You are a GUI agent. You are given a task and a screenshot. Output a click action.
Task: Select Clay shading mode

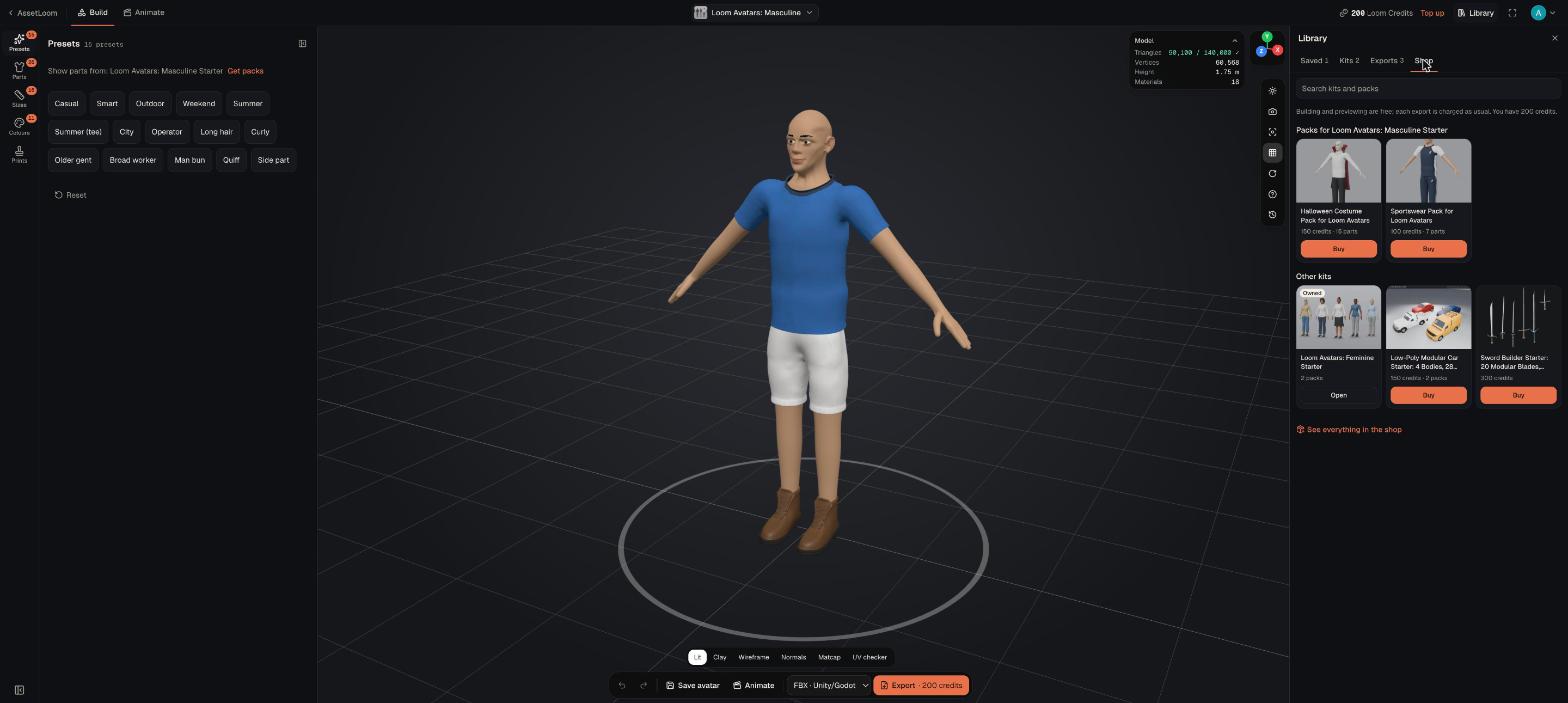(x=720, y=657)
